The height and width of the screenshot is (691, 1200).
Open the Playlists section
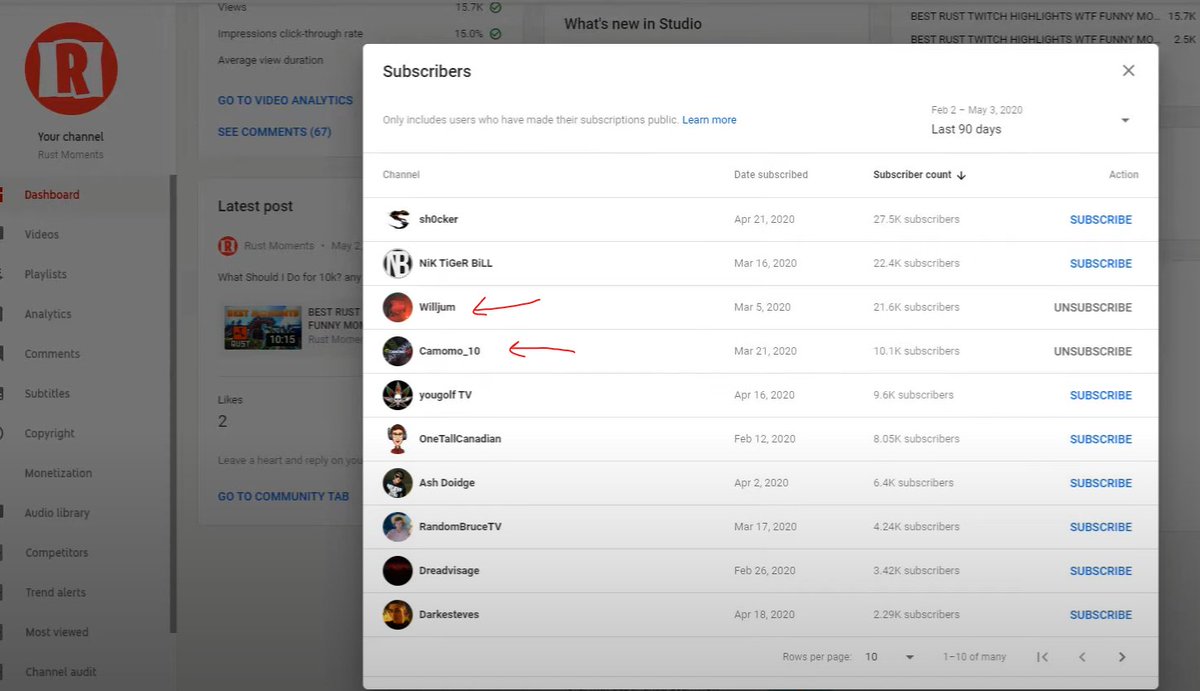tap(48, 274)
